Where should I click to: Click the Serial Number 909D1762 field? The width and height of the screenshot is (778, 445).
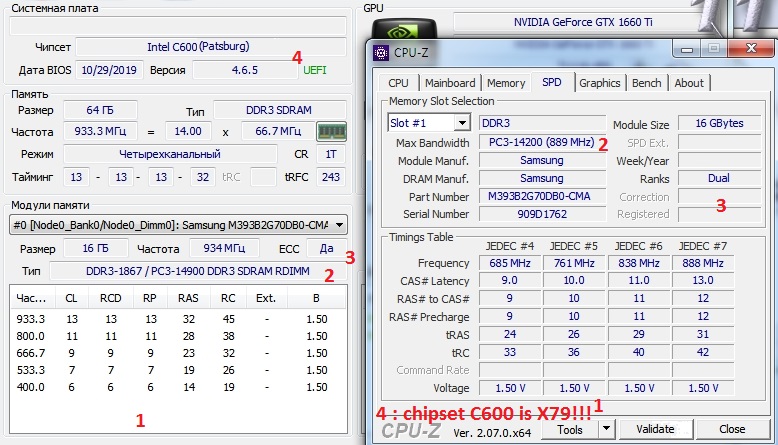[x=542, y=214]
